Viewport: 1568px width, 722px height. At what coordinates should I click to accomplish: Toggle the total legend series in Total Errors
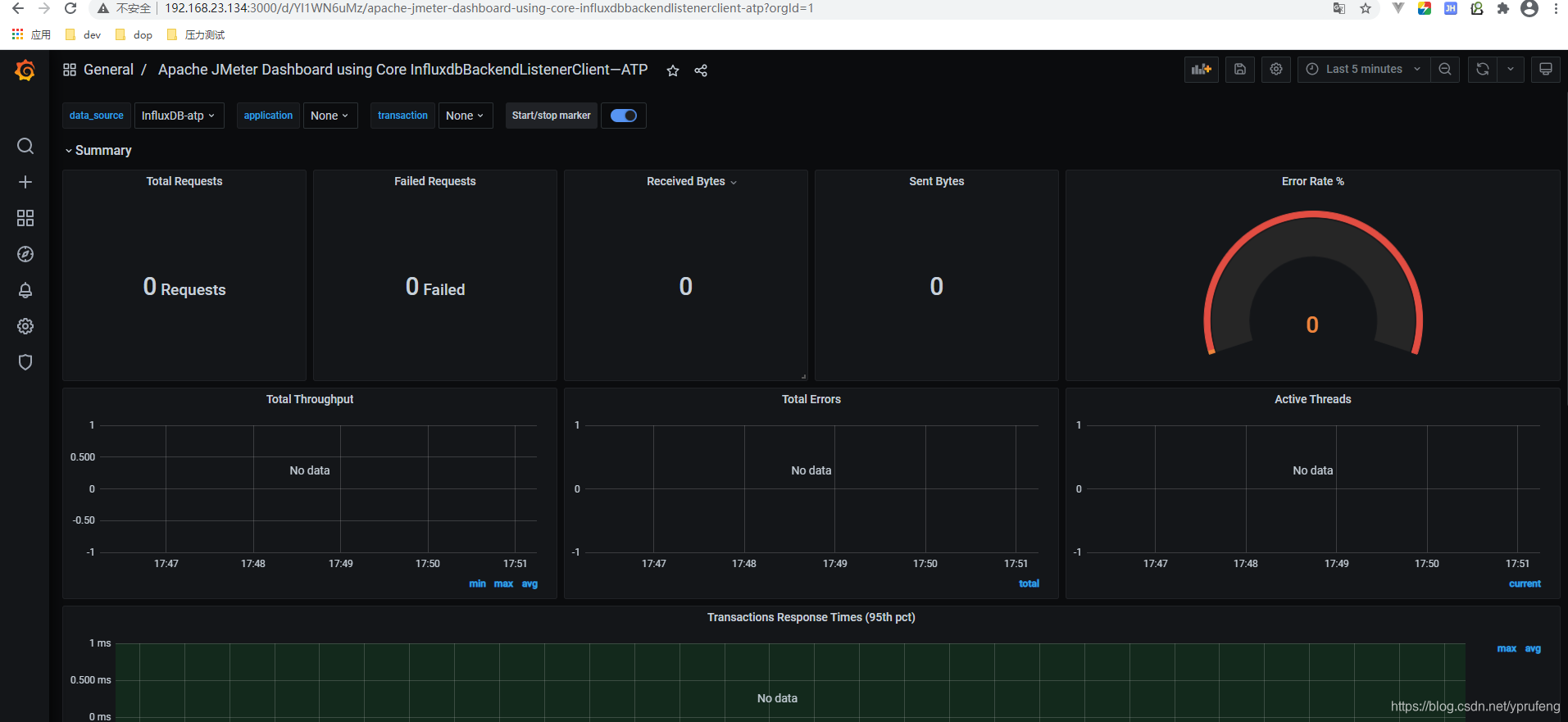pyautogui.click(x=1029, y=584)
